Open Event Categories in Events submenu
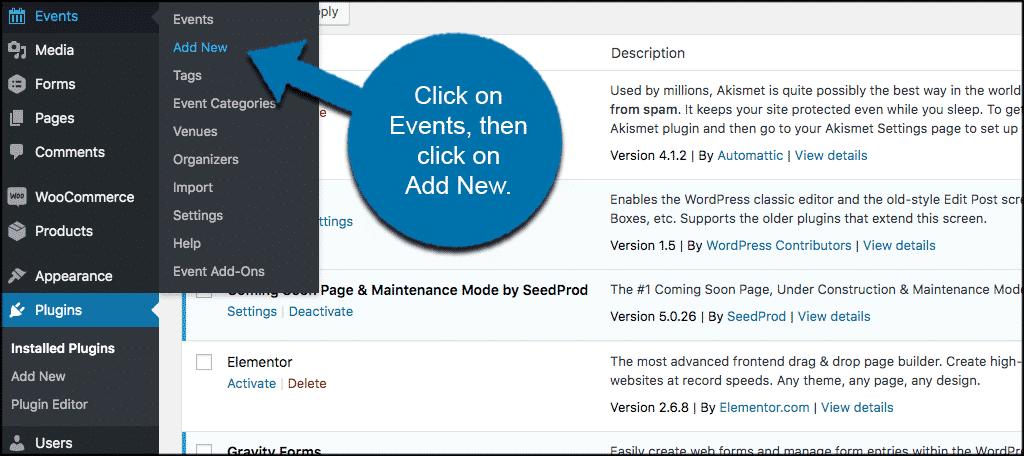Image resolution: width=1024 pixels, height=456 pixels. [224, 104]
